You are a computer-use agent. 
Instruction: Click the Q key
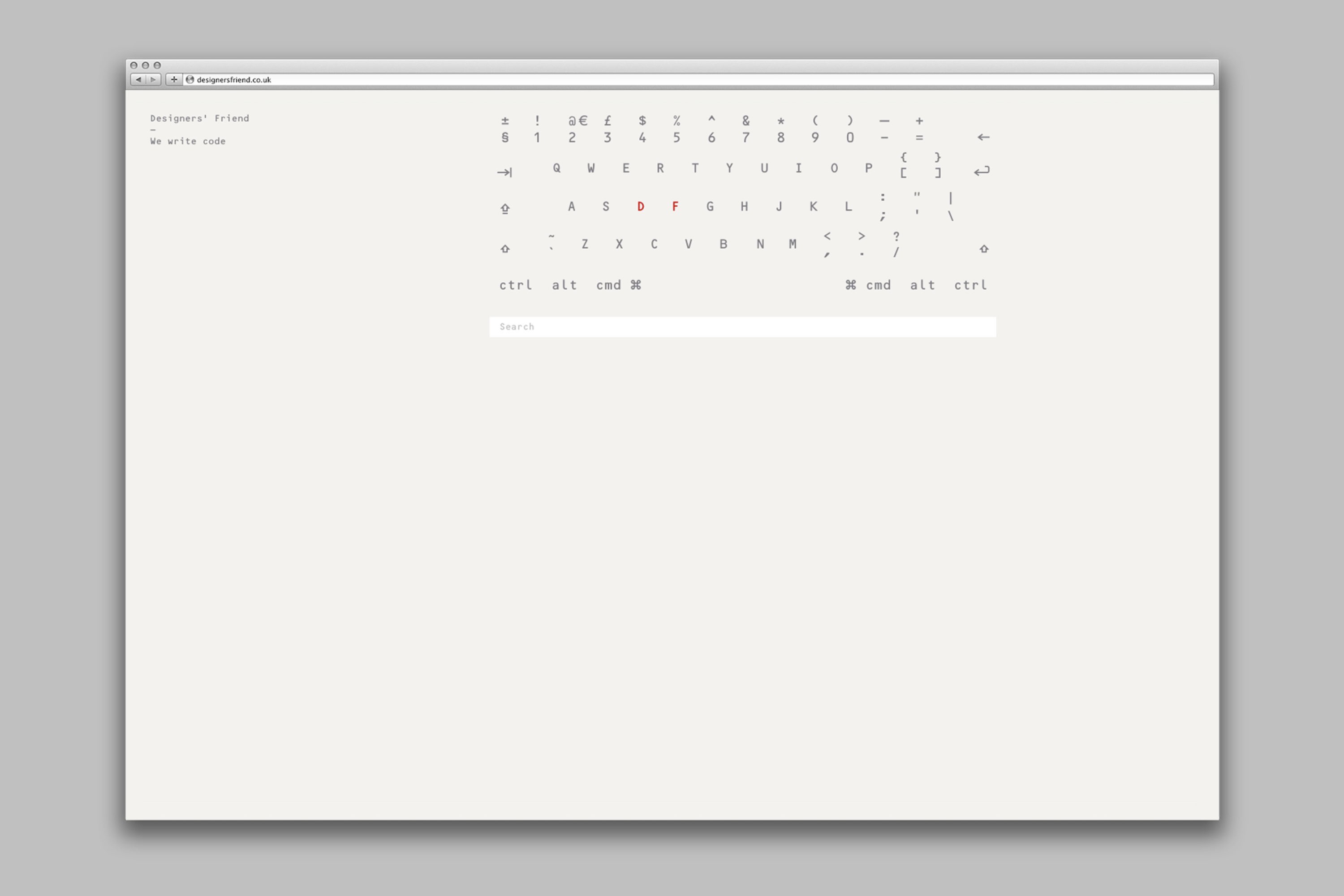(556, 168)
